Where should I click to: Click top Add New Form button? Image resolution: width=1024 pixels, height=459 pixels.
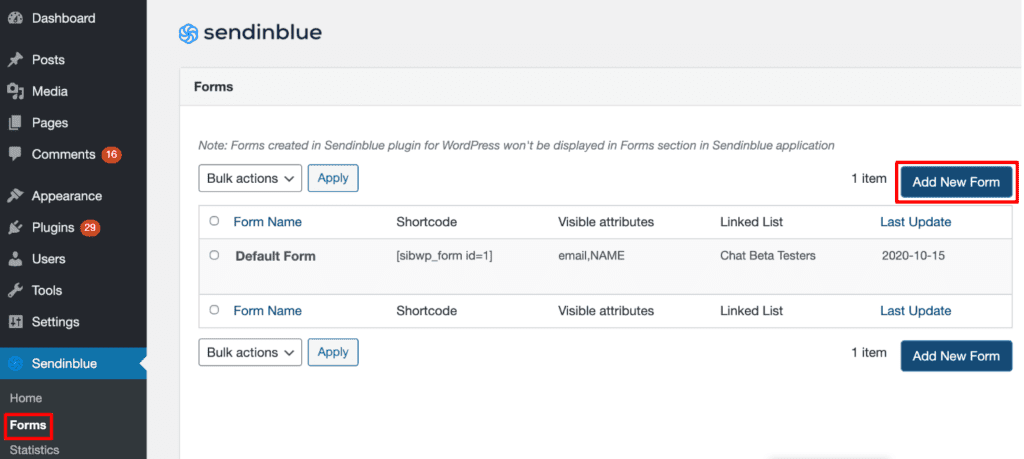click(x=956, y=182)
